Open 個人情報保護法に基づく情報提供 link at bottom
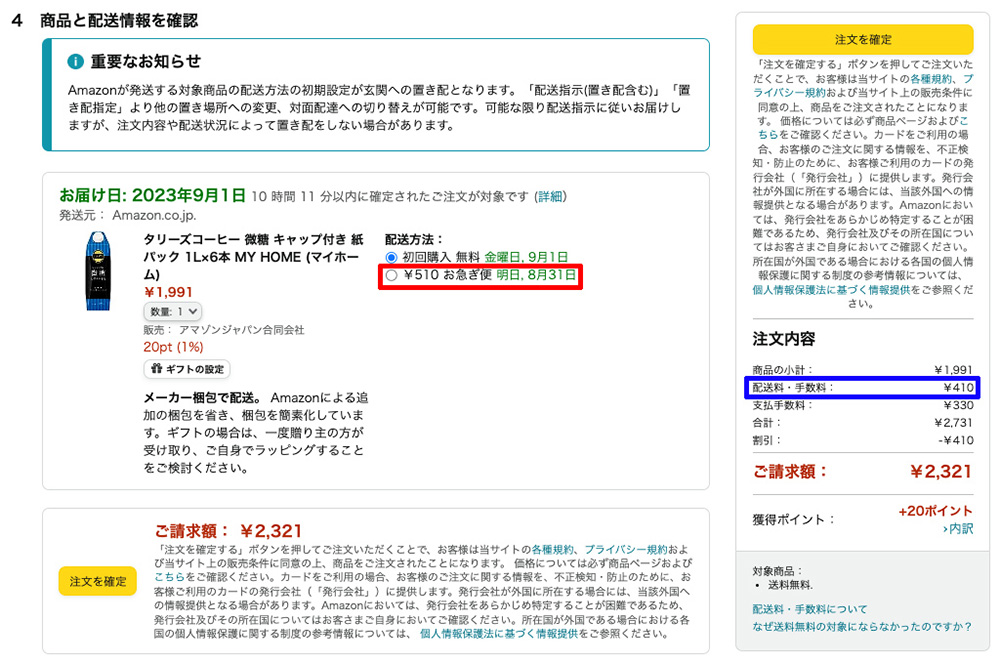Image resolution: width=1000 pixels, height=663 pixels. coord(498,634)
